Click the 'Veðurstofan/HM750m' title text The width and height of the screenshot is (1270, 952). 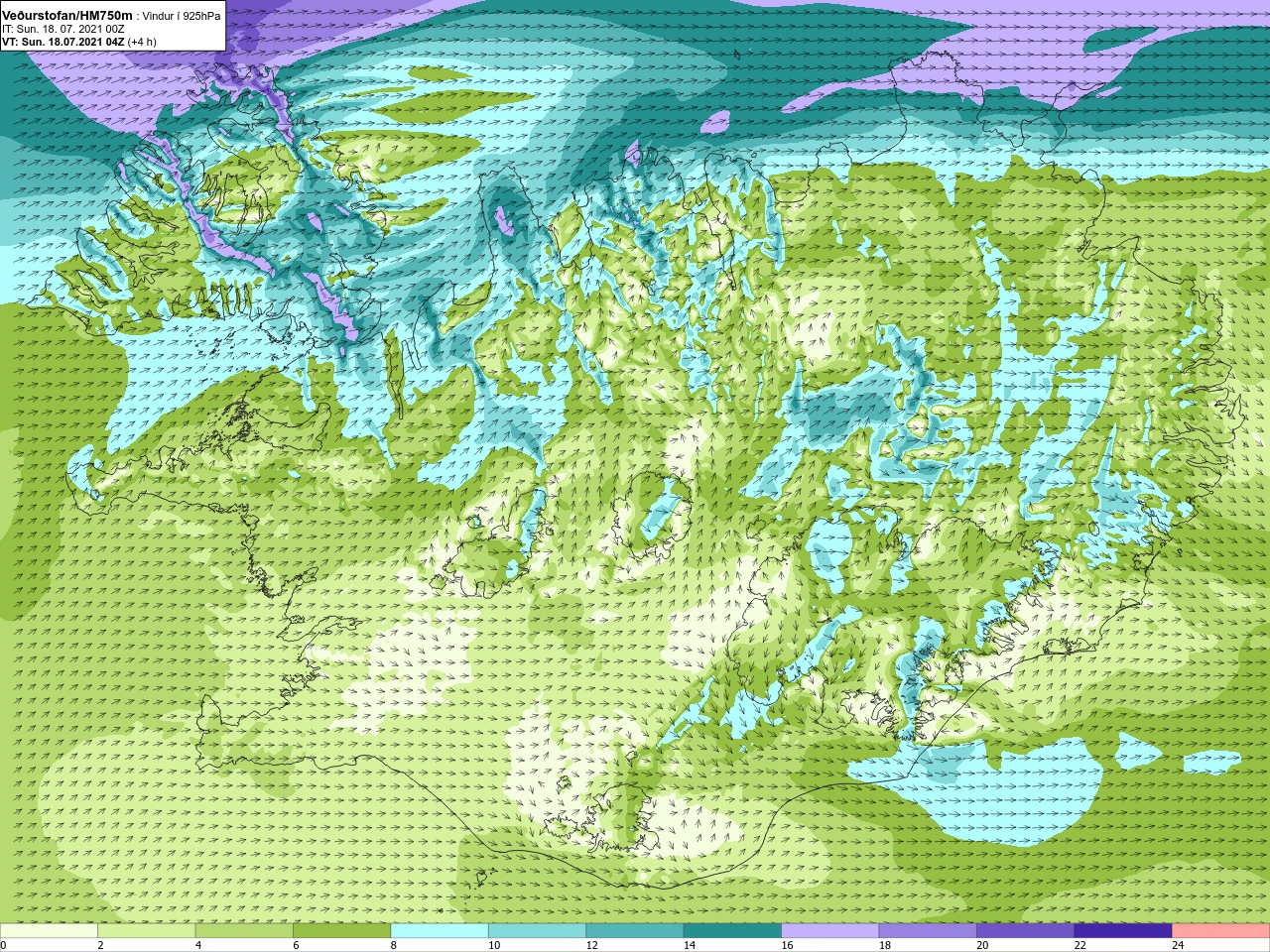point(67,16)
